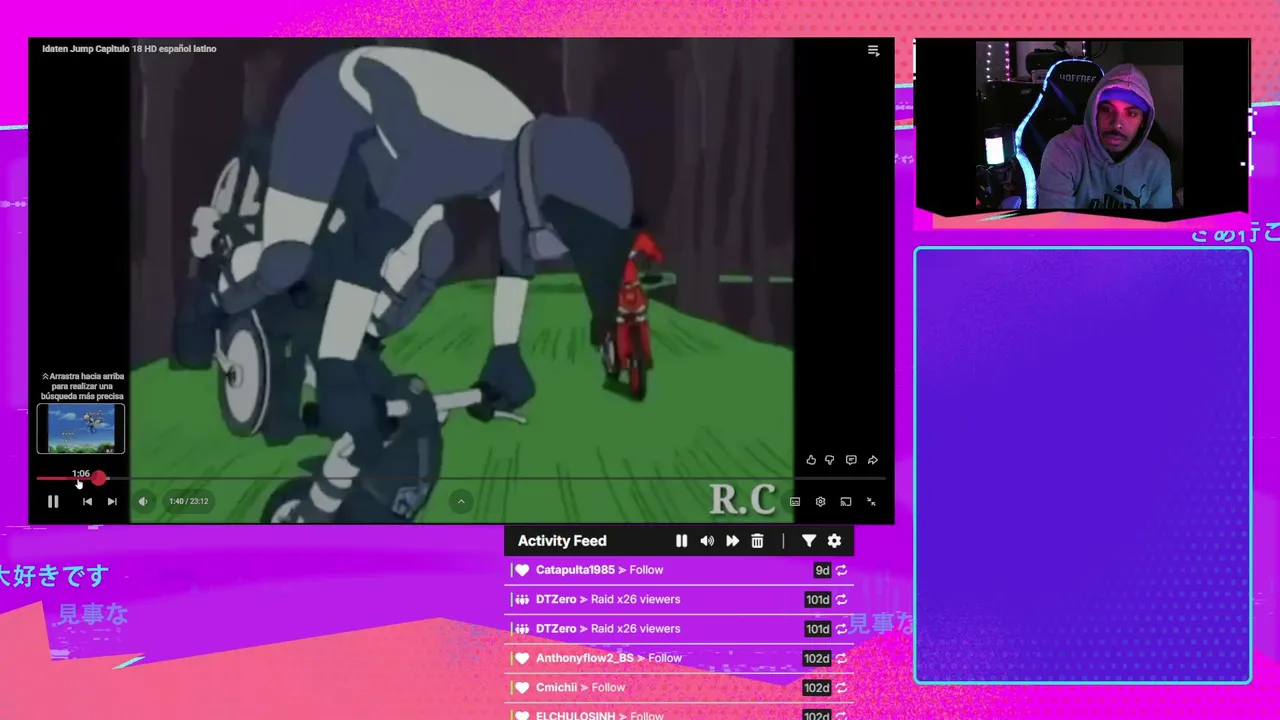Image resolution: width=1280 pixels, height=720 pixels.
Task: Open the Activity Feed settings gear
Action: click(834, 541)
